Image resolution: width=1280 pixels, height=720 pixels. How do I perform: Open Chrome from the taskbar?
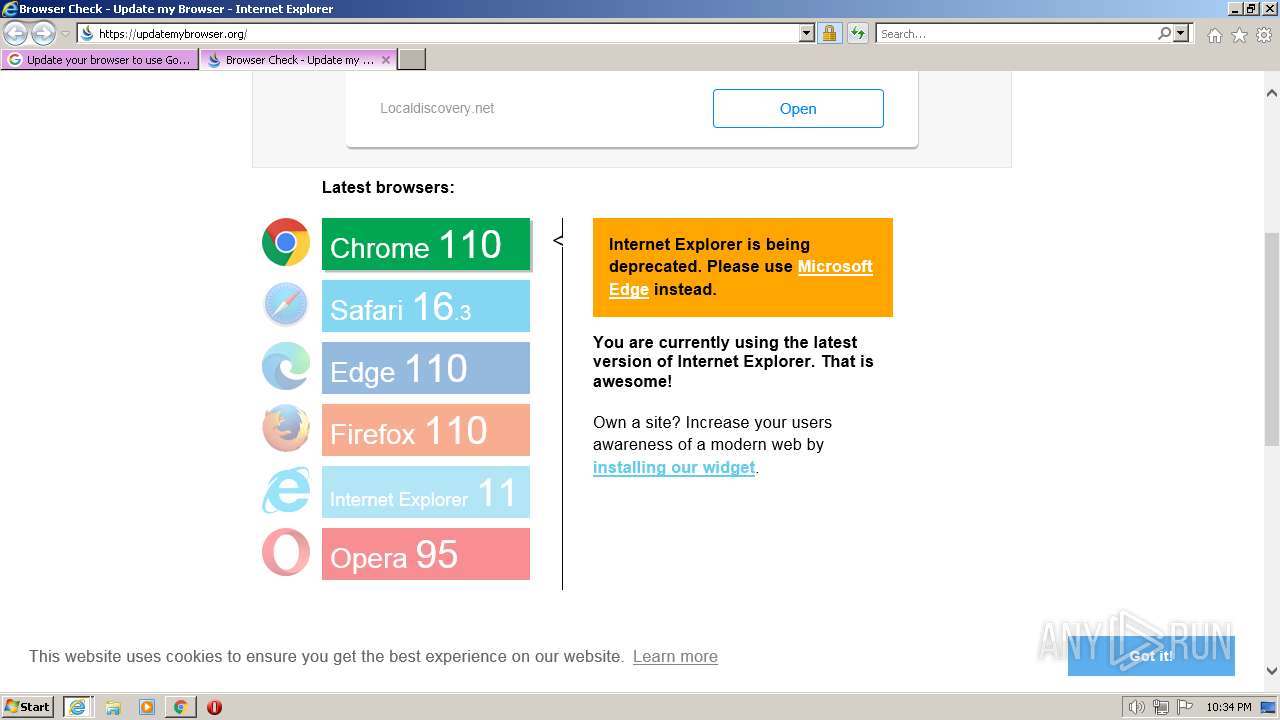(x=180, y=707)
